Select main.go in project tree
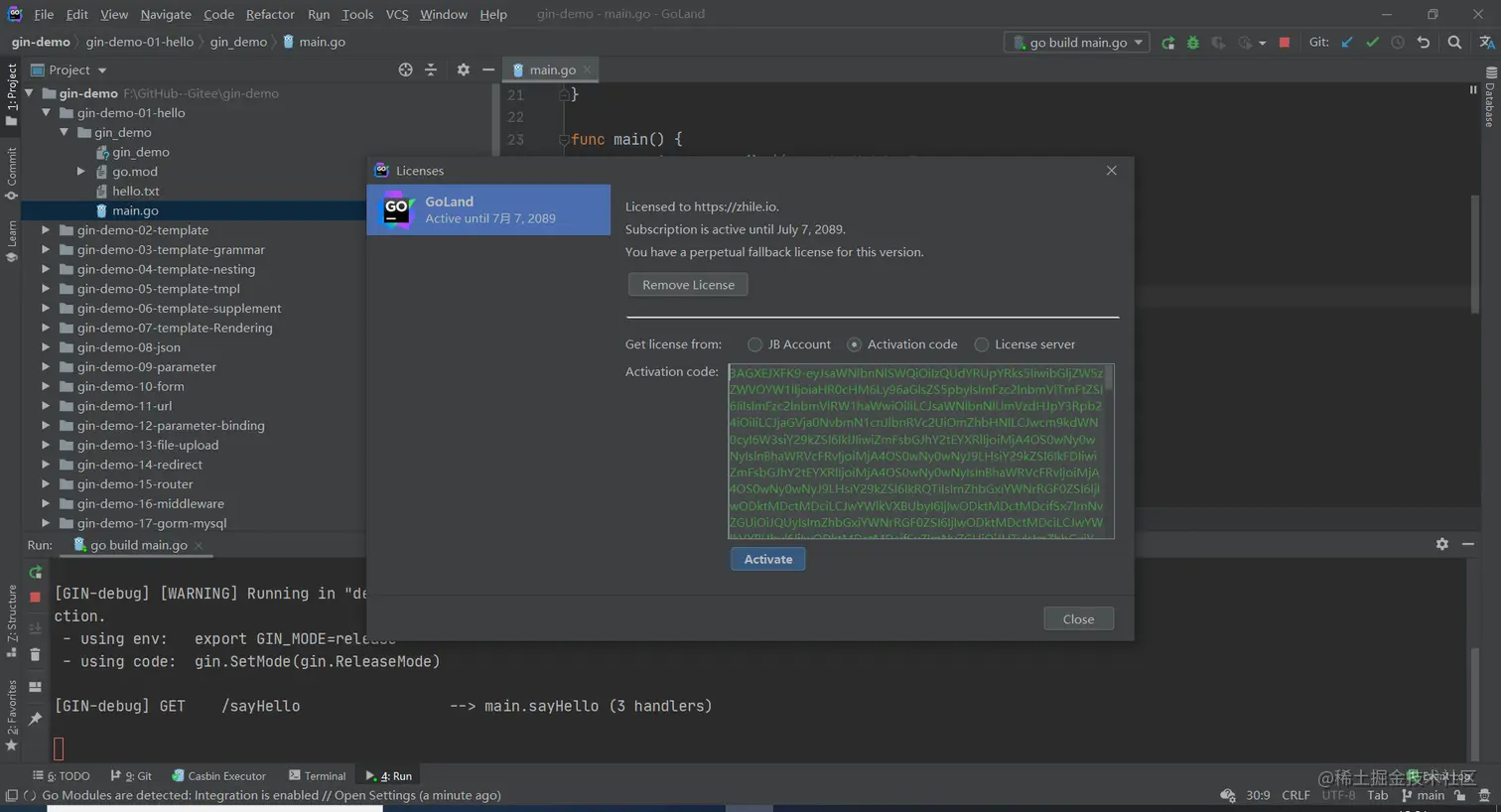This screenshot has height=812, width=1501. [x=135, y=210]
